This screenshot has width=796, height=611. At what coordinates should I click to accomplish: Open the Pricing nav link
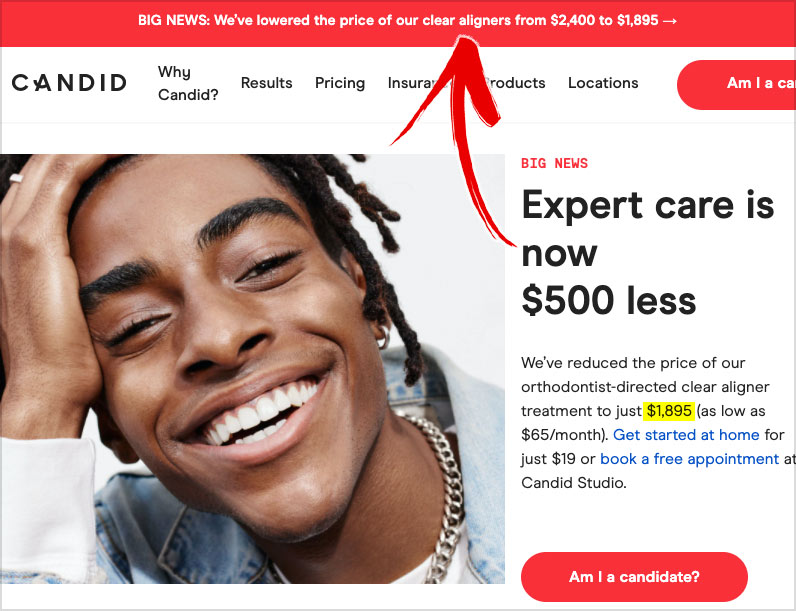(x=340, y=83)
